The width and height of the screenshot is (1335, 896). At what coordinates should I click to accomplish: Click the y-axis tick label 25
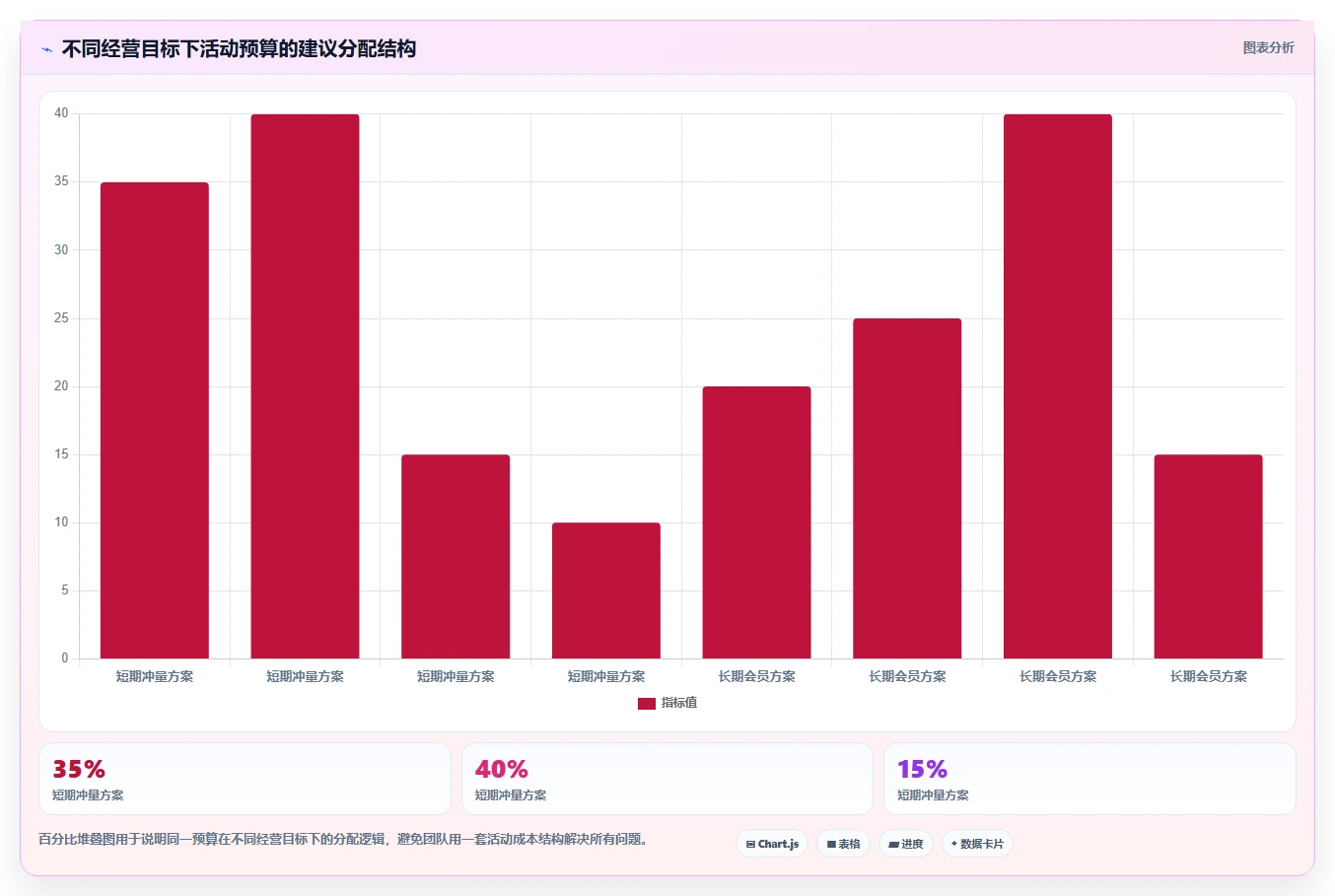[x=62, y=317]
